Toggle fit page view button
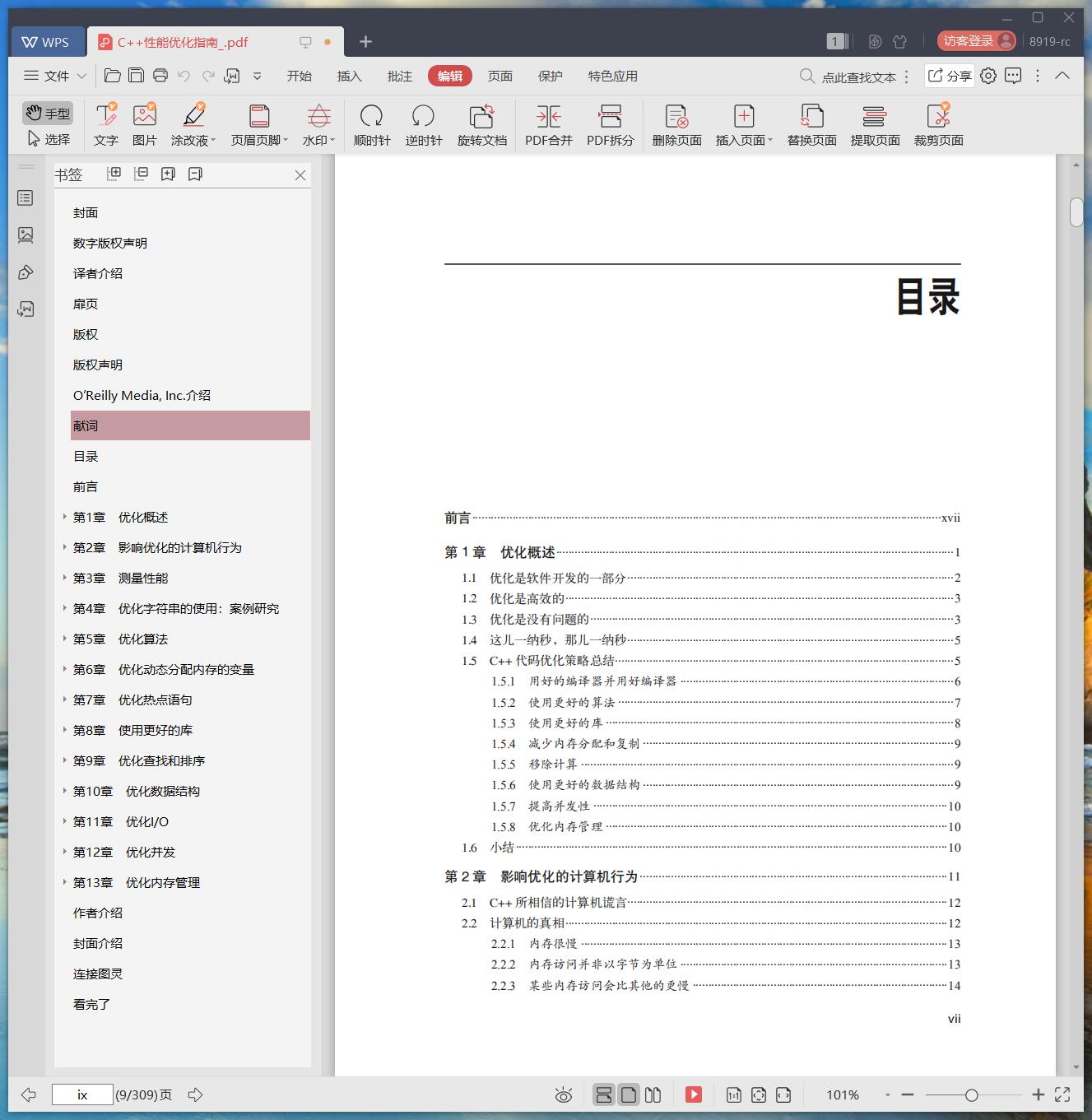 pos(759,1094)
